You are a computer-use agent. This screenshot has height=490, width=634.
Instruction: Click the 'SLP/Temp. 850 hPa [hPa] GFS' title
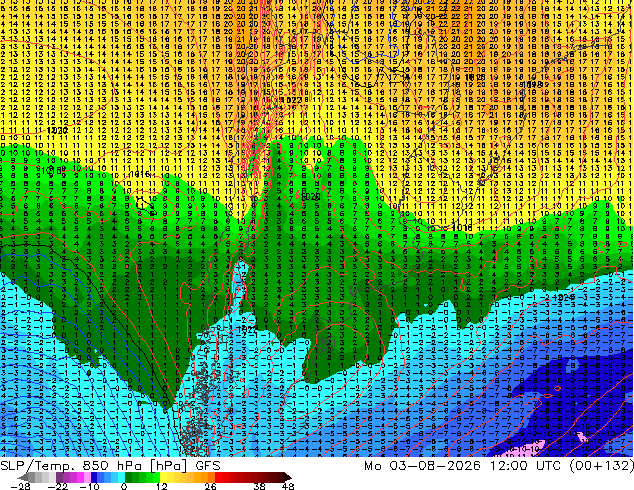pos(110,466)
